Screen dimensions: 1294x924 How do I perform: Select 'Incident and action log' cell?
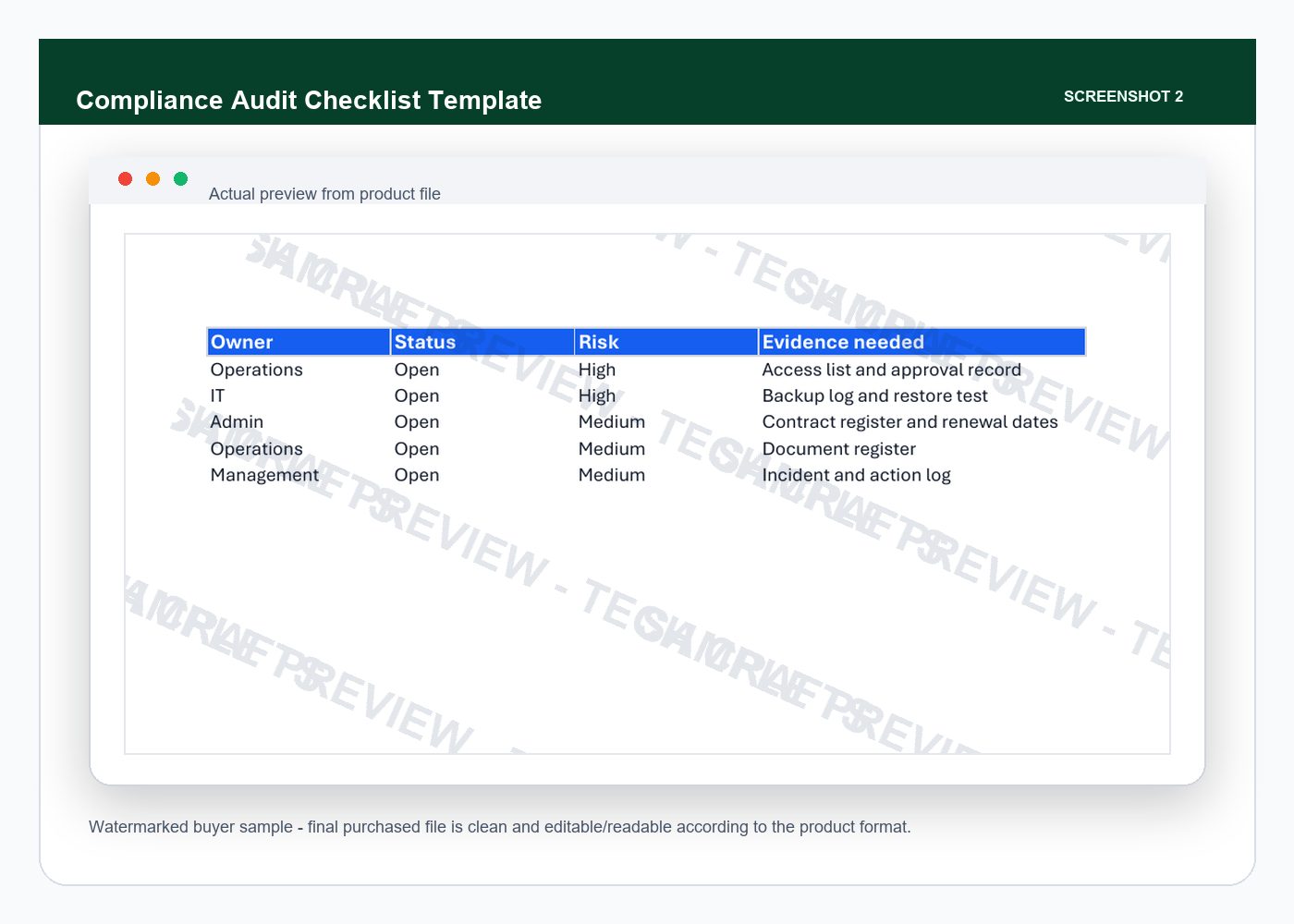click(857, 475)
